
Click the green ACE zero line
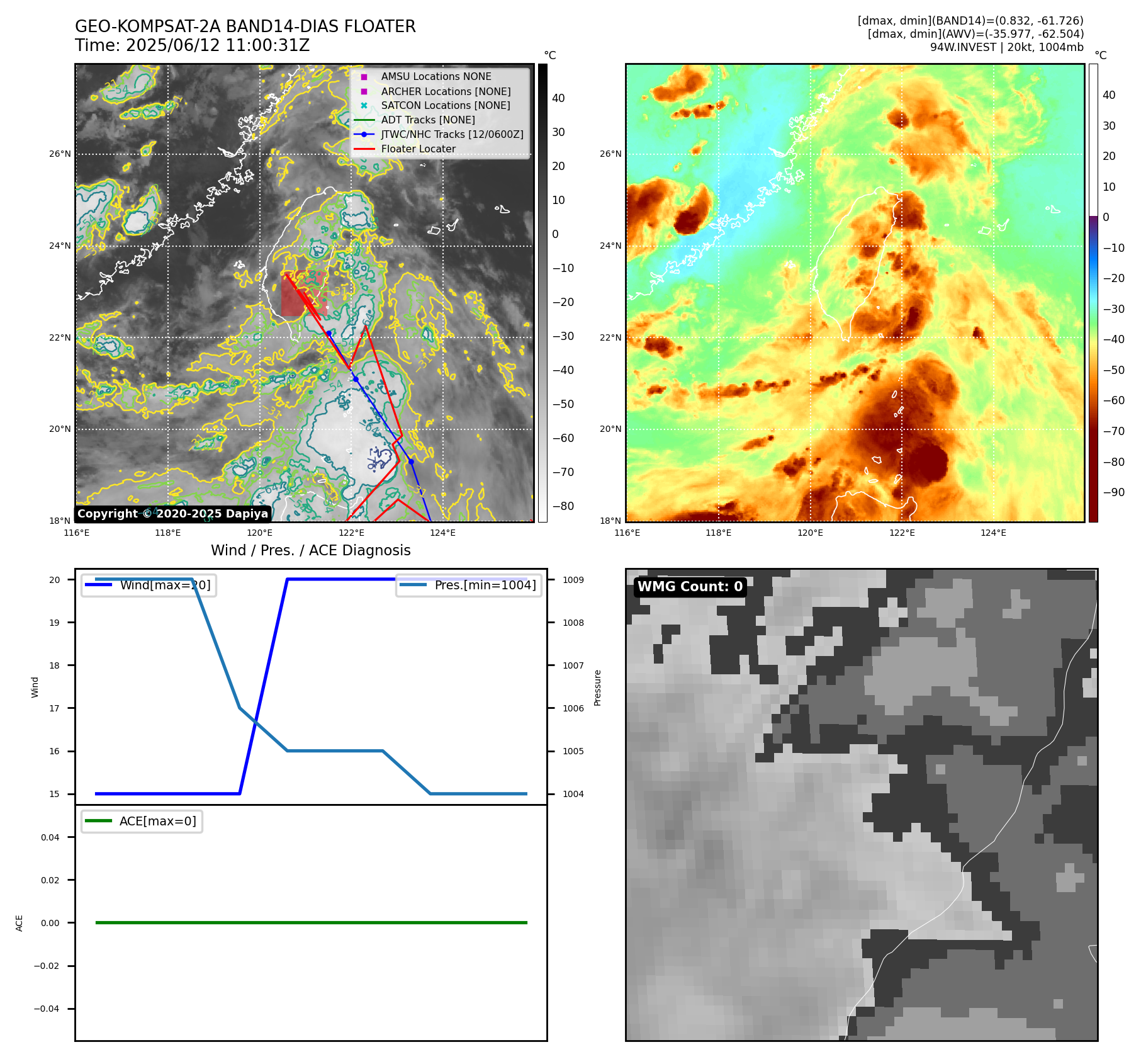click(311, 922)
